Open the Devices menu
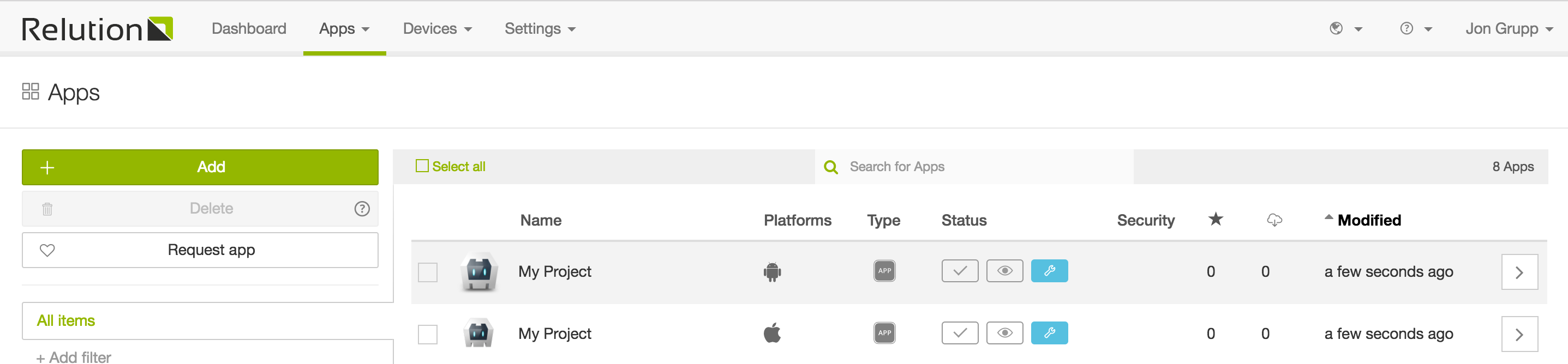This screenshot has width=1568, height=364. (x=437, y=28)
